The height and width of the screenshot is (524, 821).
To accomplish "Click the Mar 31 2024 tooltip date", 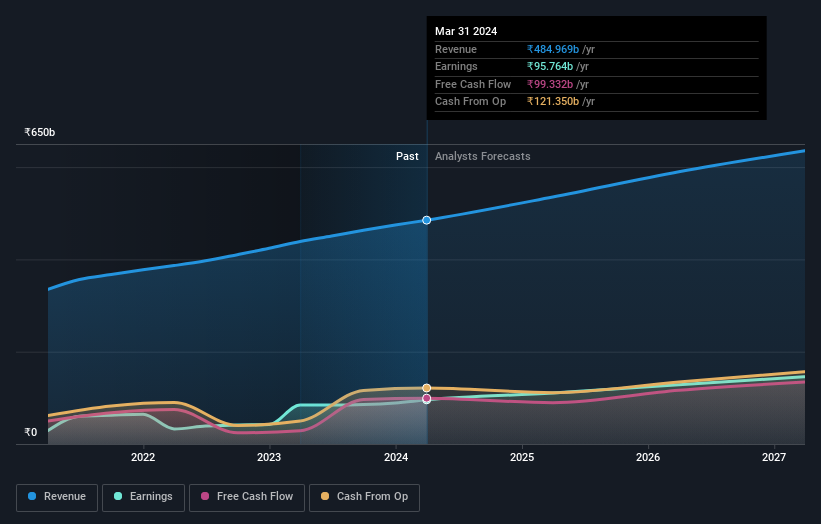I will point(466,31).
